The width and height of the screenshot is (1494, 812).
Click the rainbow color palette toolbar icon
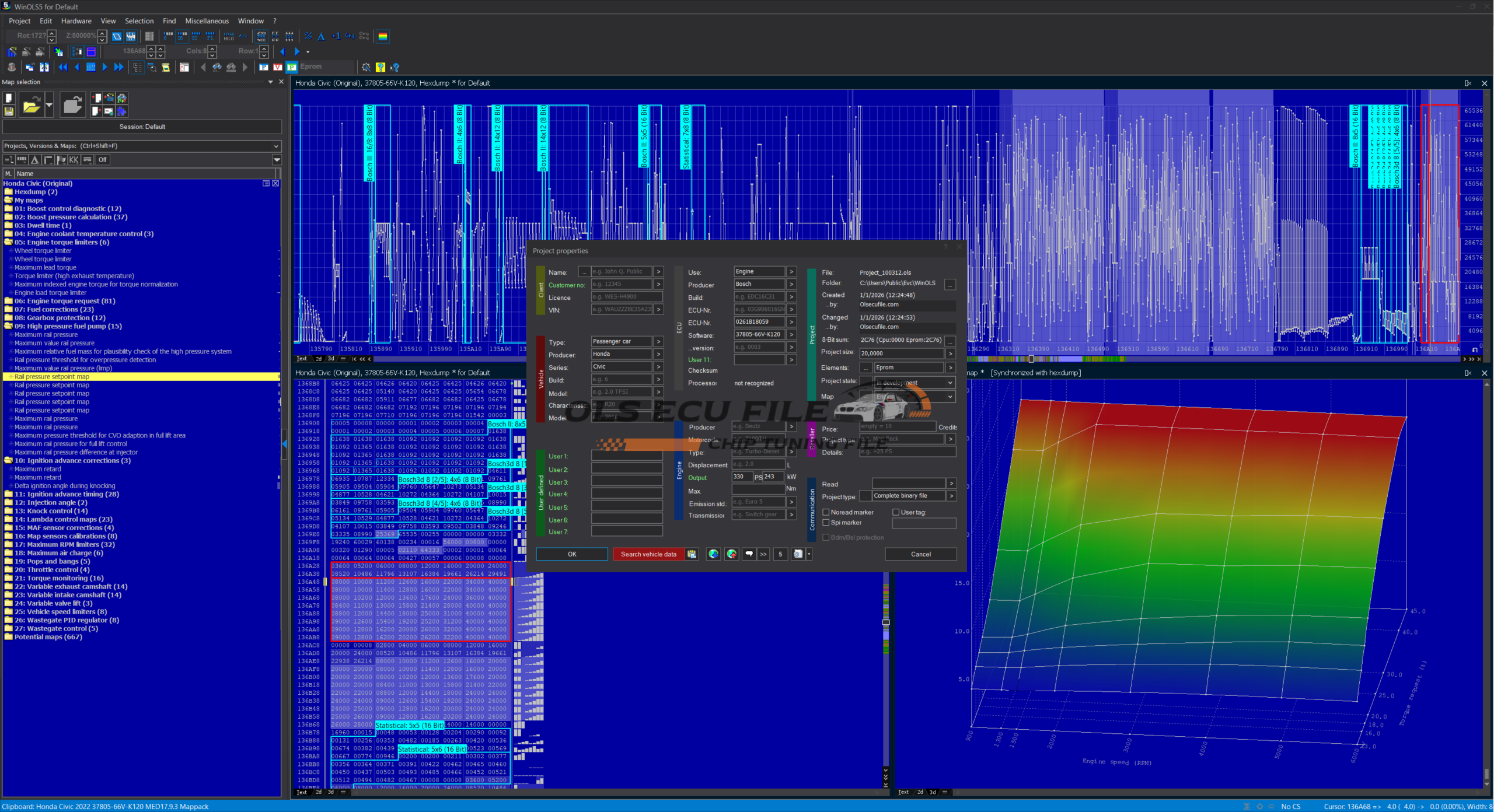click(383, 36)
